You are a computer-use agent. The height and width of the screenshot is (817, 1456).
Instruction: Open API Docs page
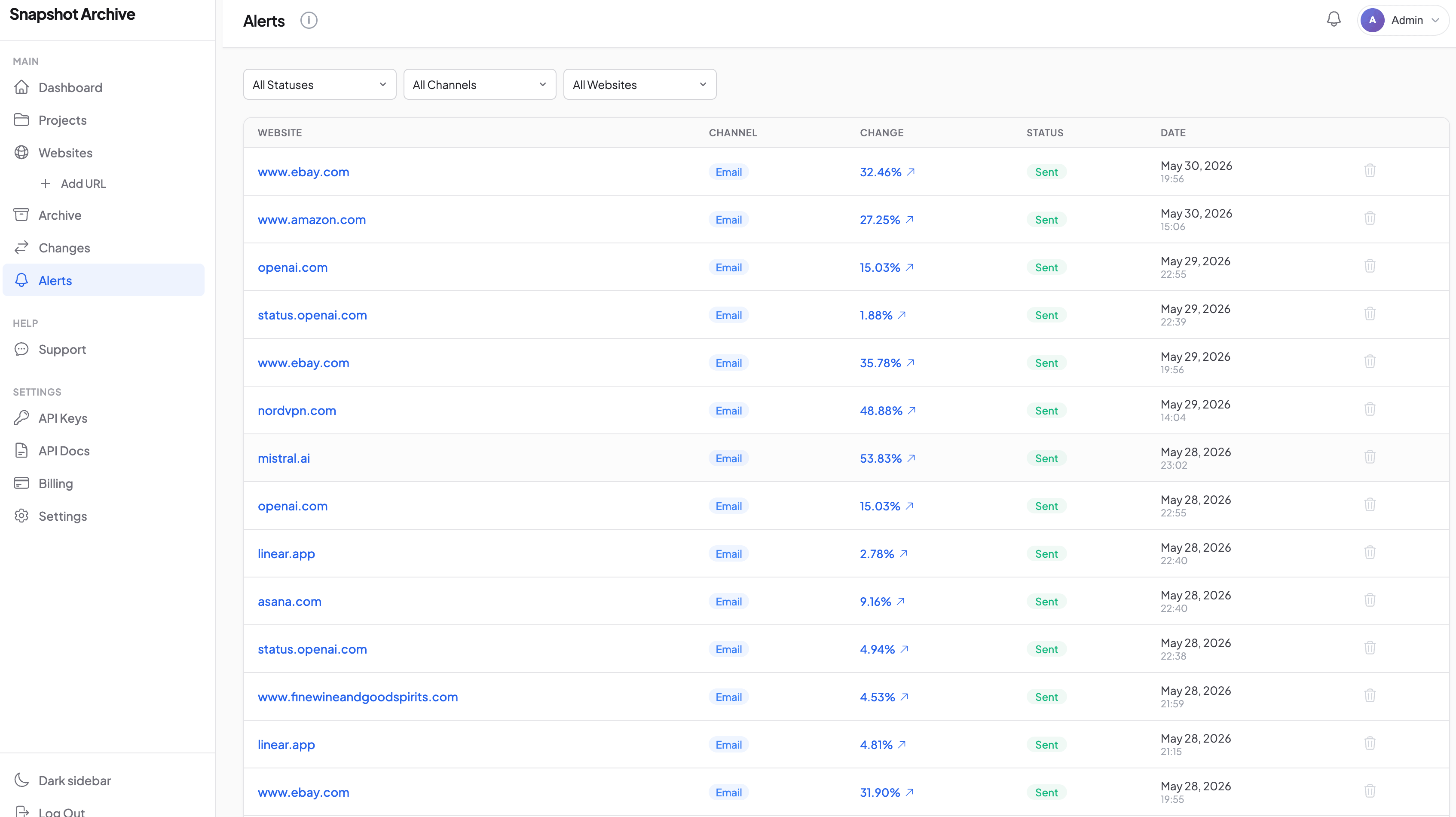tap(104, 451)
